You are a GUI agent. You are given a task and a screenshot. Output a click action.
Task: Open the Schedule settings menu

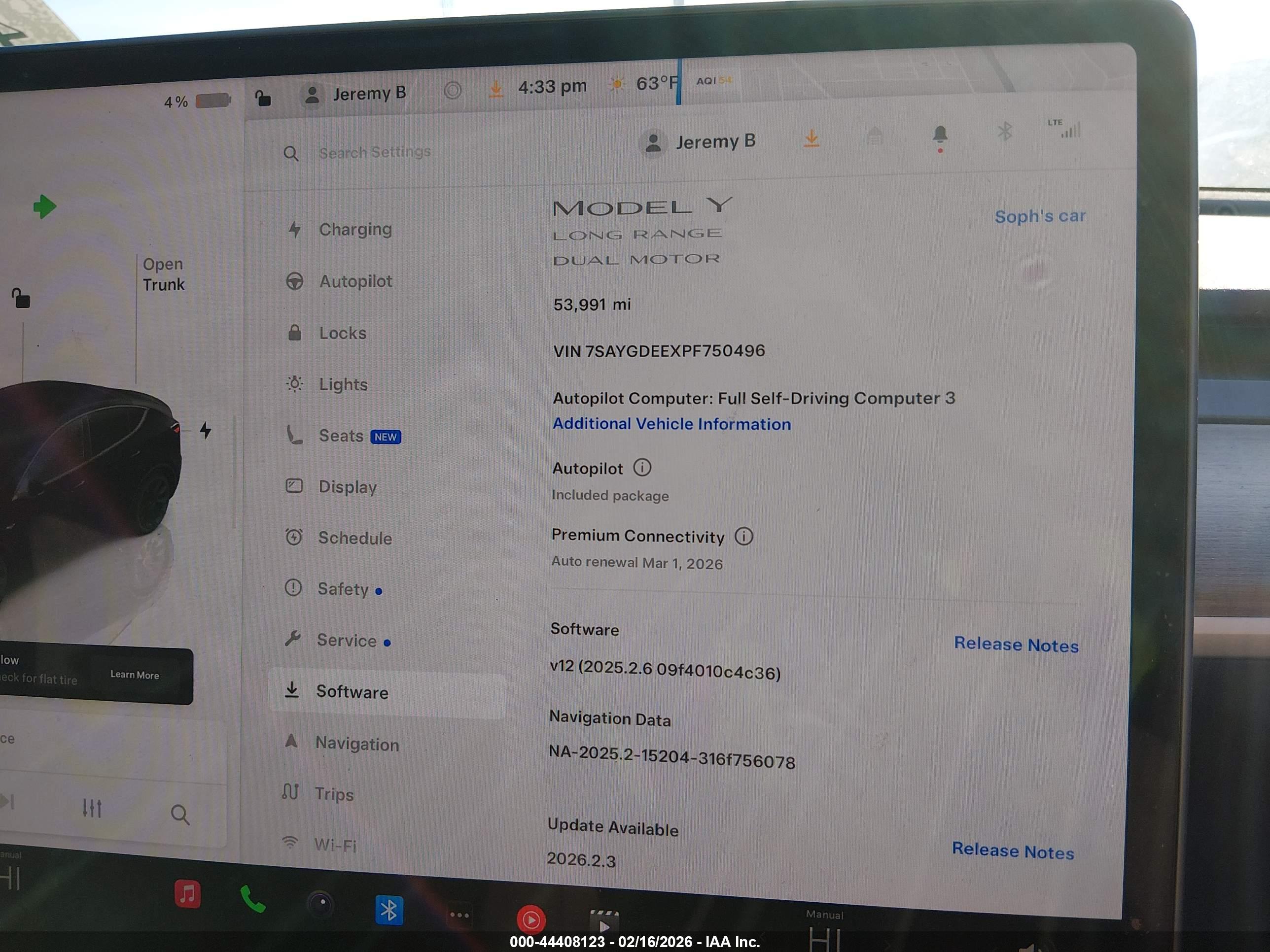pos(339,538)
